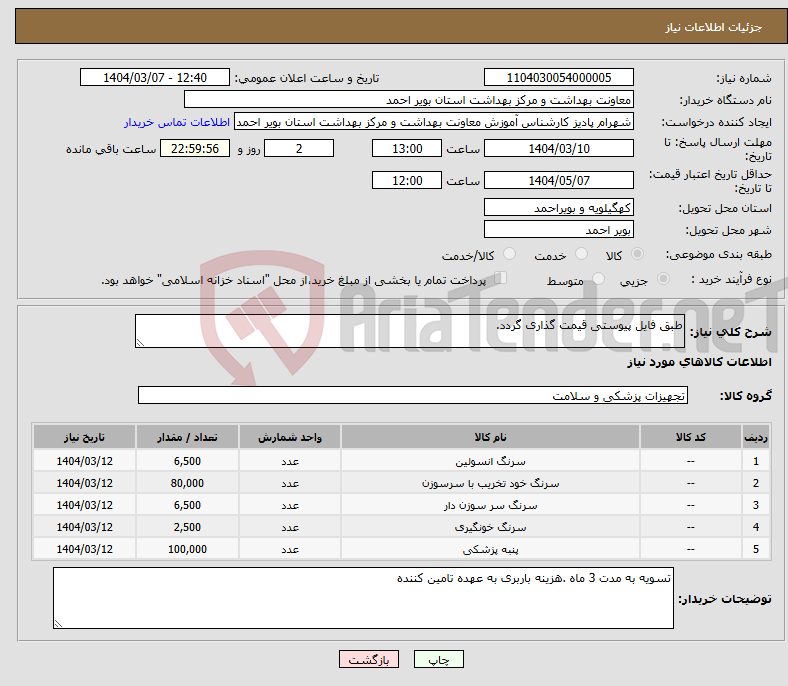
Task: Select the سرنگ سر سوزن دار cell
Action: tap(490, 505)
